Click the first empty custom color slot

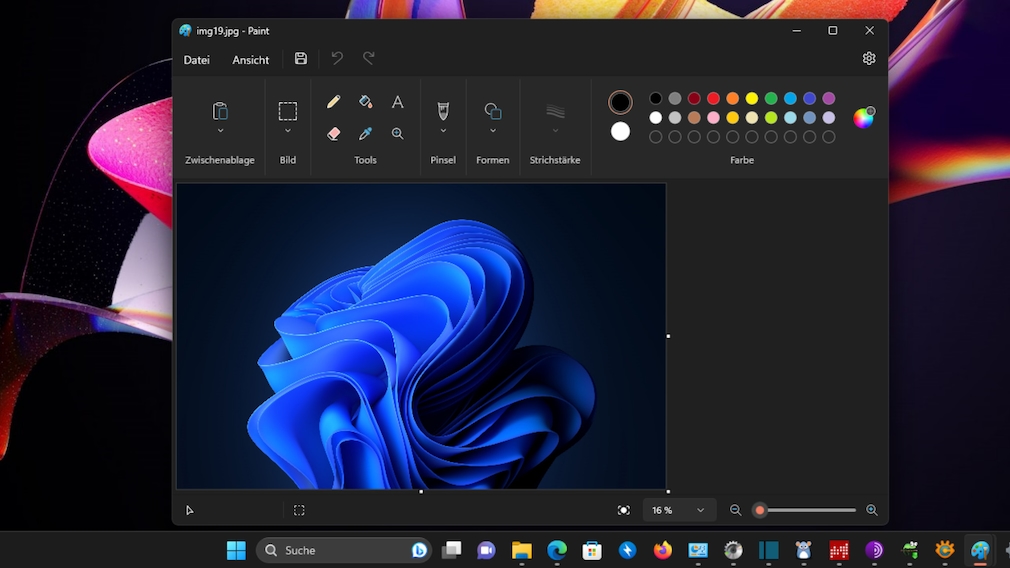click(x=655, y=137)
